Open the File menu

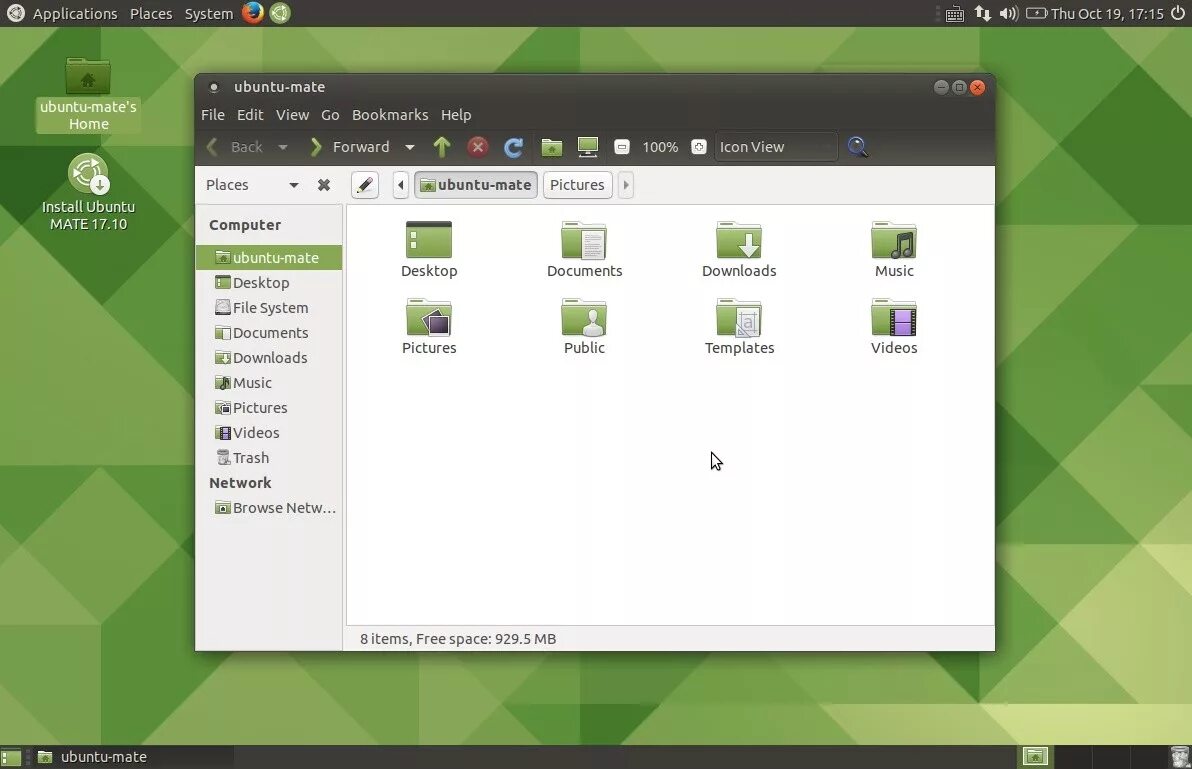[213, 115]
